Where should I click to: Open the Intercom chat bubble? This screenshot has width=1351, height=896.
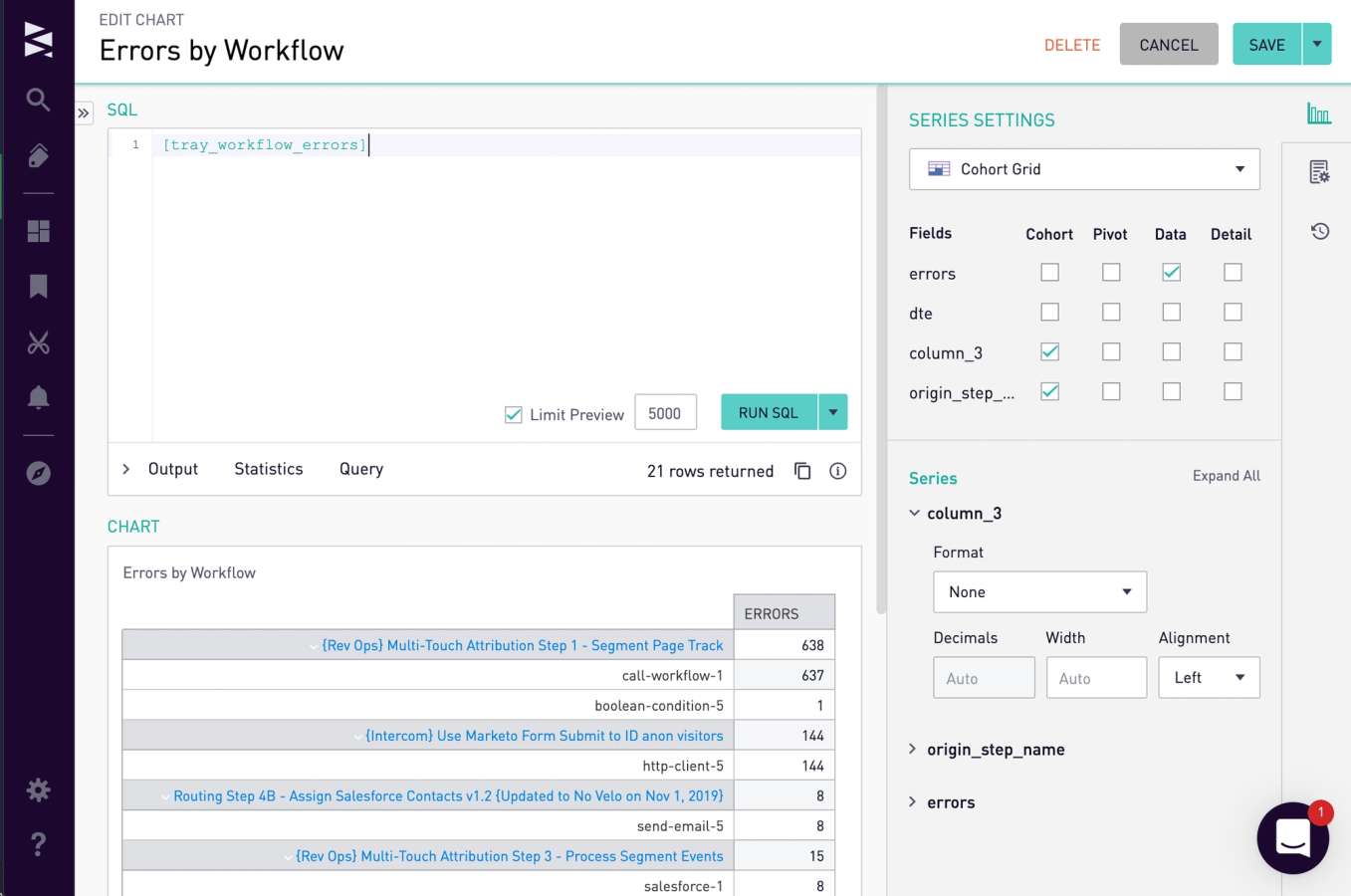click(x=1292, y=838)
